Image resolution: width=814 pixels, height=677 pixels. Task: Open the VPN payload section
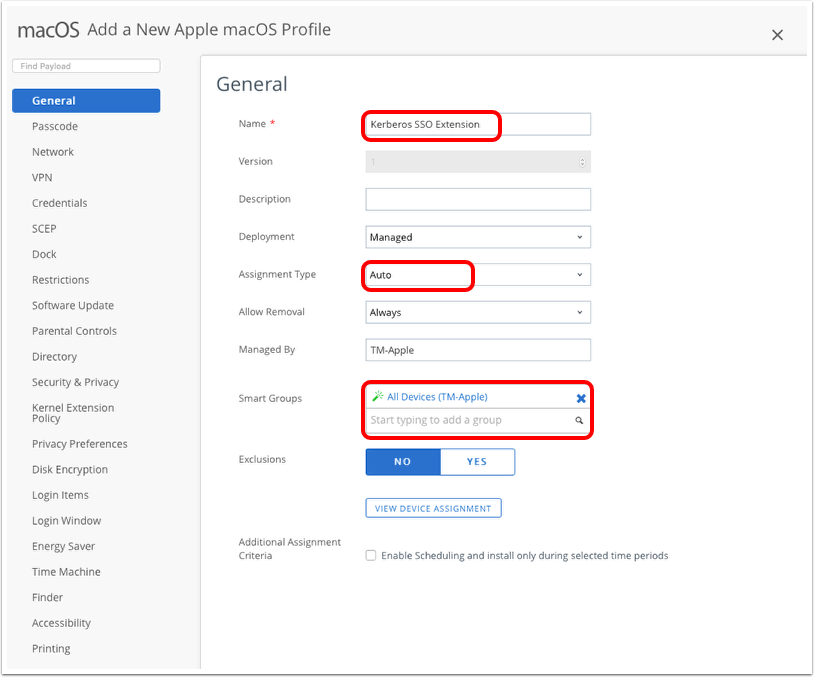[42, 178]
